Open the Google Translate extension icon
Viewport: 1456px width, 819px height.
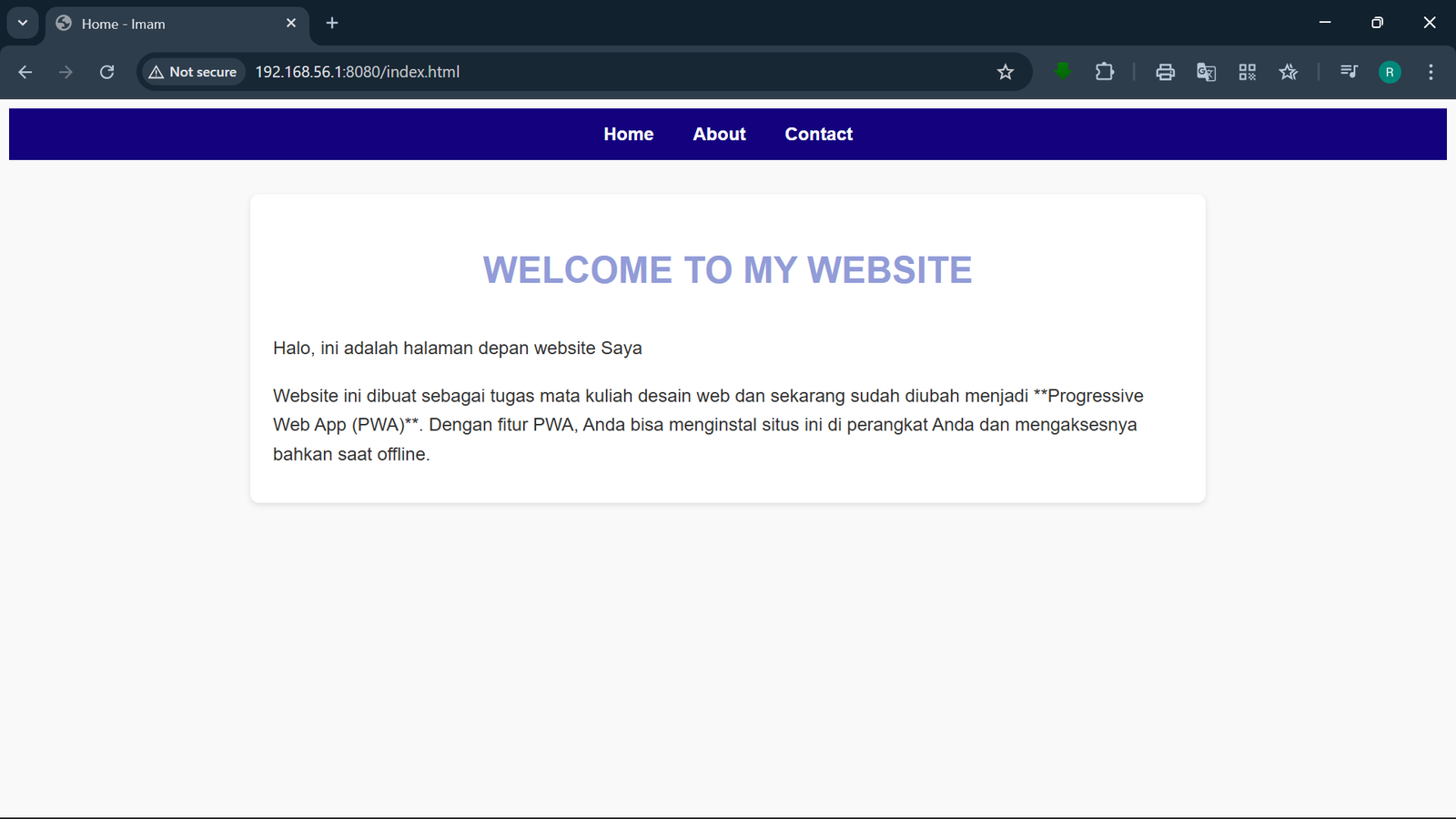coord(1206,72)
